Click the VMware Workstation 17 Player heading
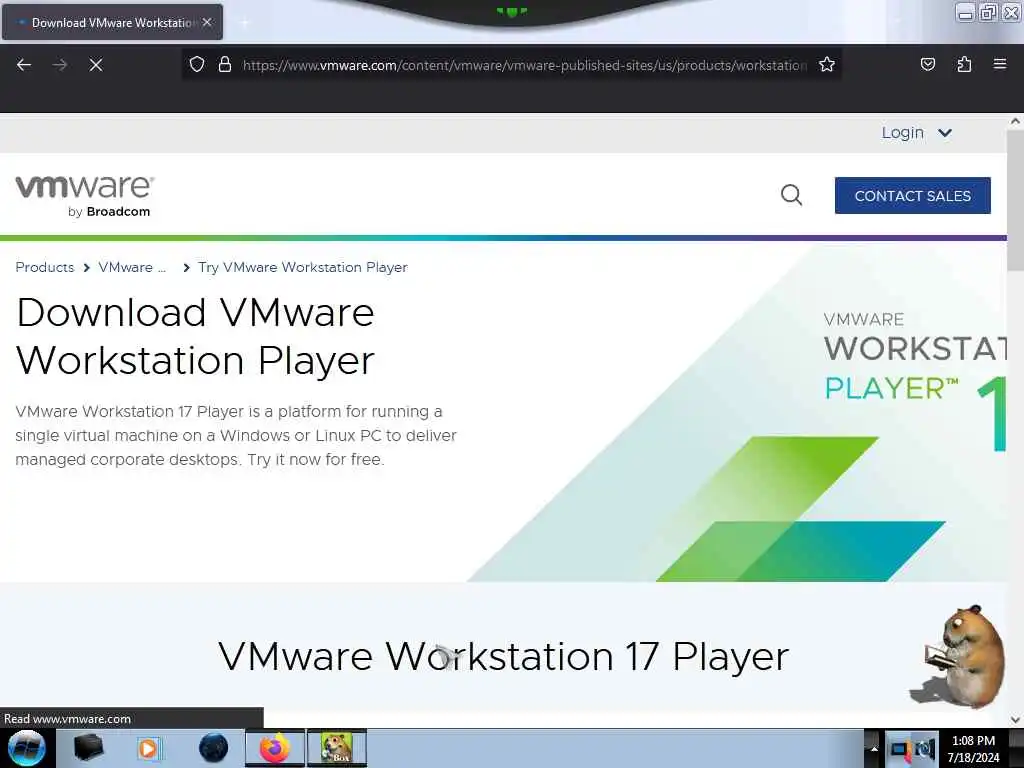The image size is (1024, 768). (504, 656)
